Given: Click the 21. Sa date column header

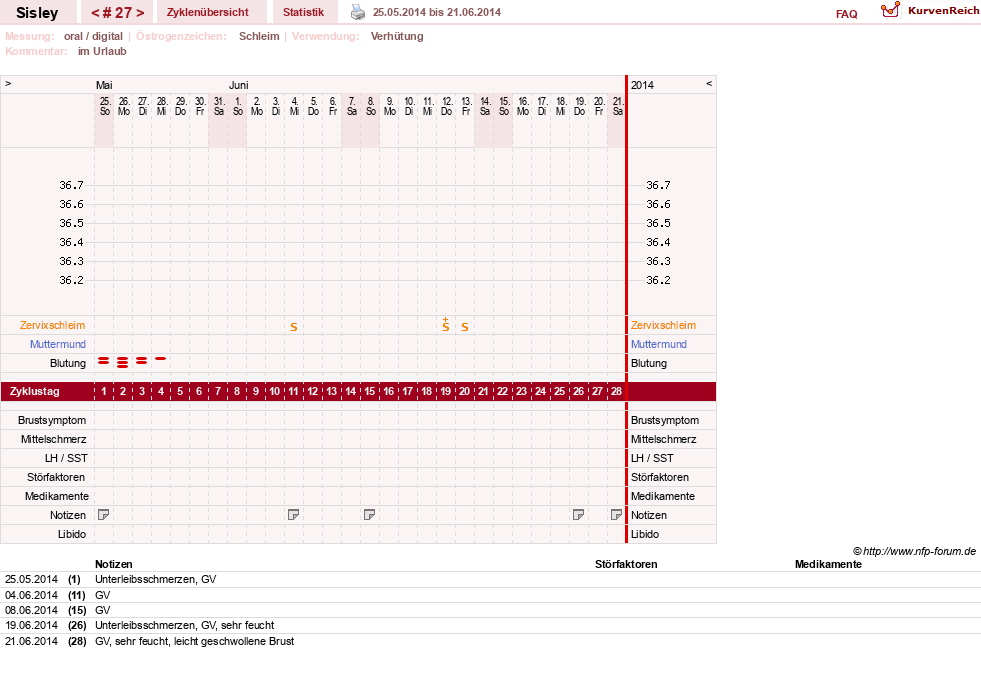Looking at the screenshot, I should (618, 106).
